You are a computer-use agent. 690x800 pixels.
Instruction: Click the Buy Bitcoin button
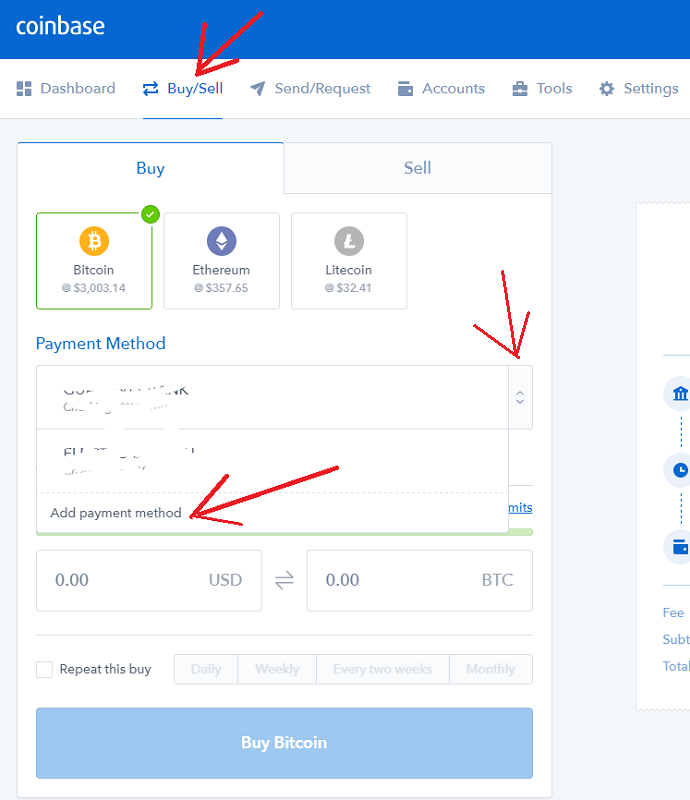tap(284, 743)
